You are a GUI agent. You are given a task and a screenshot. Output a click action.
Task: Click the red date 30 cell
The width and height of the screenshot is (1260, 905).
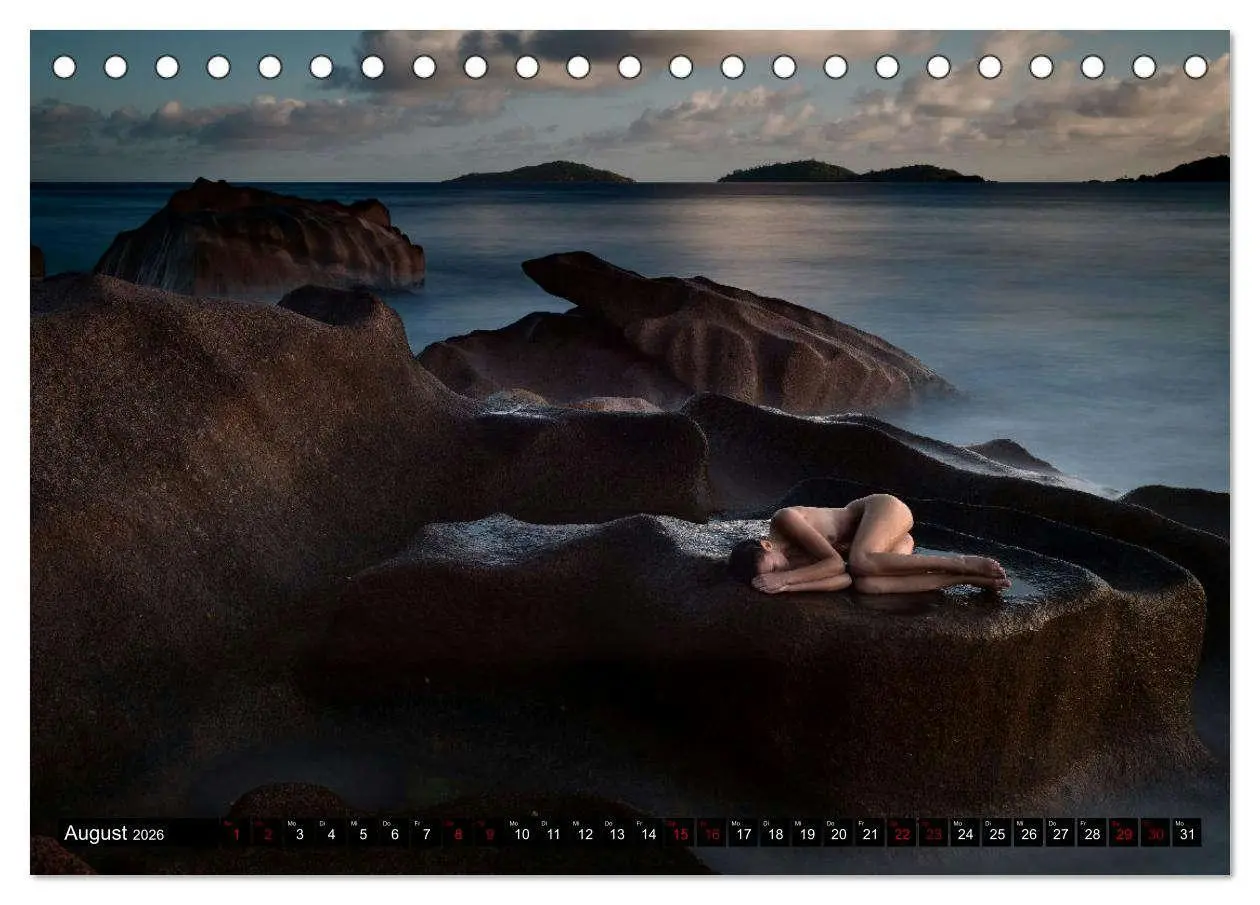pyautogui.click(x=1155, y=832)
